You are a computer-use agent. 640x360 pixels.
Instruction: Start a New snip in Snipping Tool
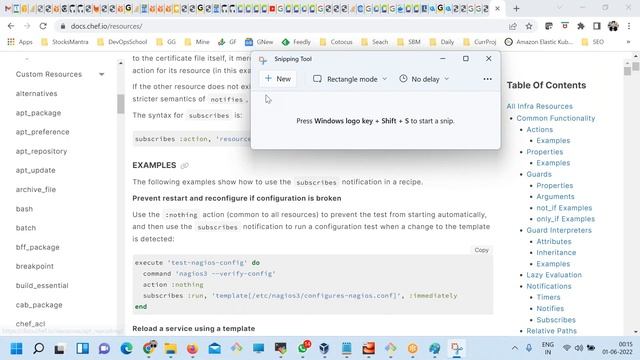tap(278, 79)
